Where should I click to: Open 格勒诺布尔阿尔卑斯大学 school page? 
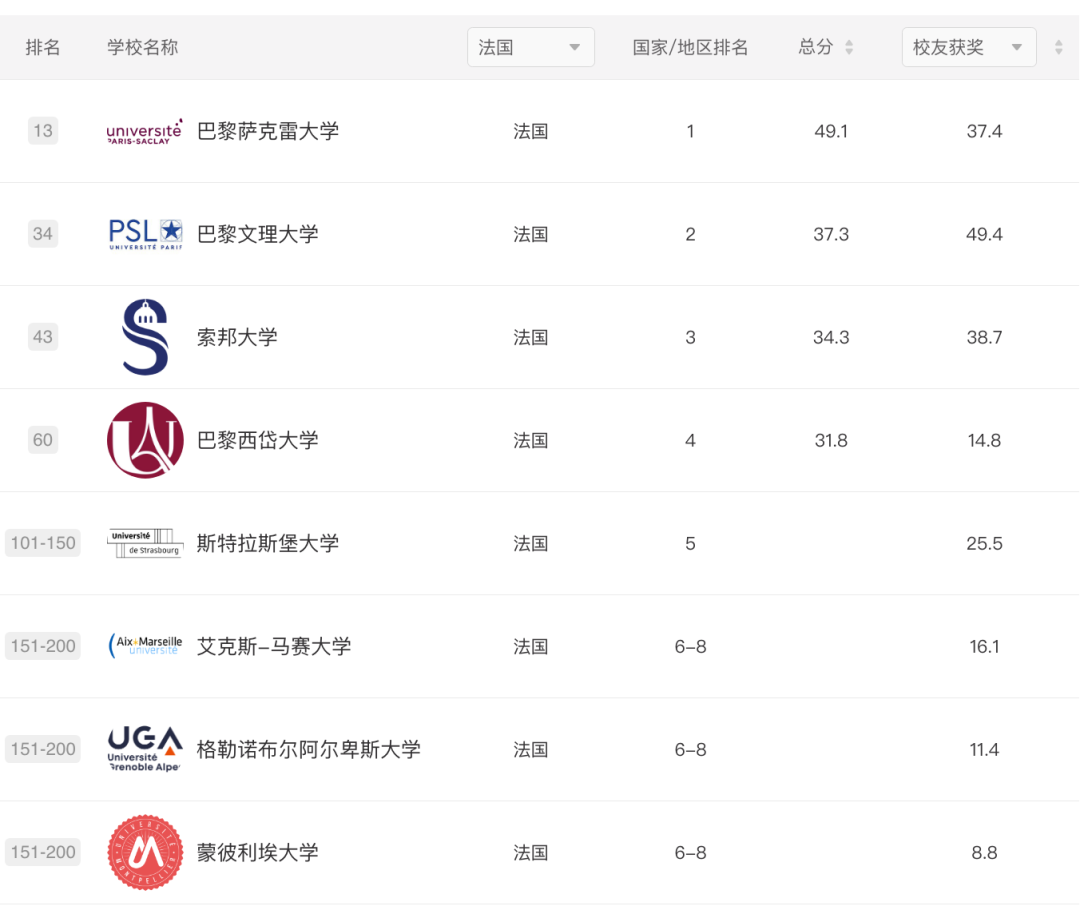tap(309, 749)
